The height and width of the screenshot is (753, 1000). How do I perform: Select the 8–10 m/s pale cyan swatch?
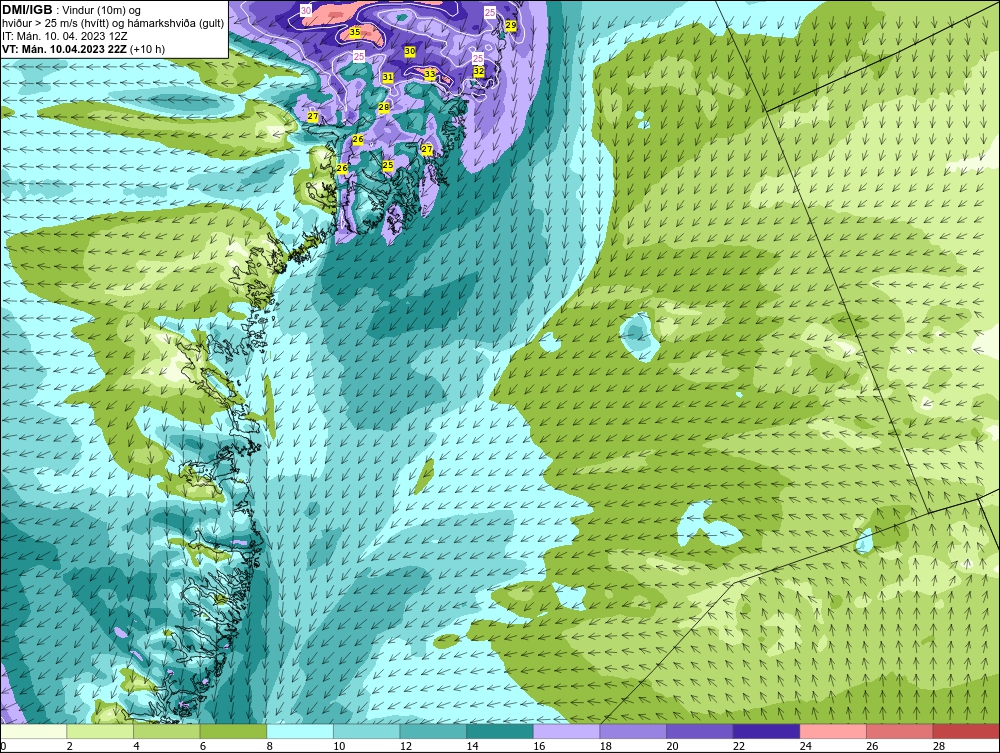[x=300, y=731]
